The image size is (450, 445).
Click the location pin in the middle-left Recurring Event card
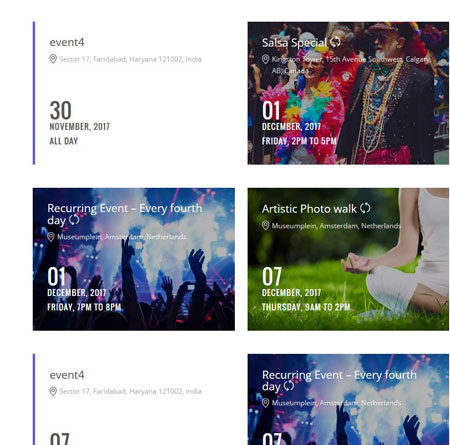51,237
